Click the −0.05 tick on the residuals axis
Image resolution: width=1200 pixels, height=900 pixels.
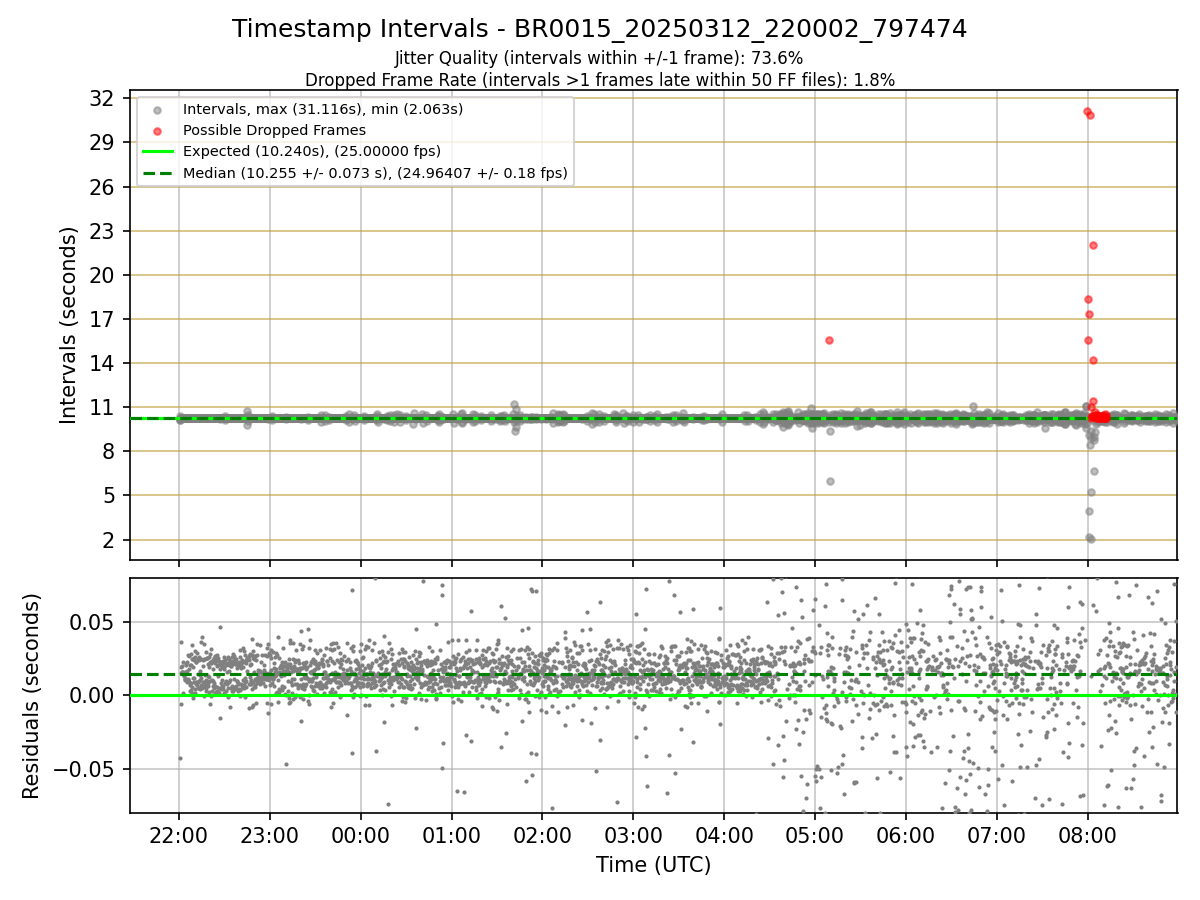click(85, 769)
